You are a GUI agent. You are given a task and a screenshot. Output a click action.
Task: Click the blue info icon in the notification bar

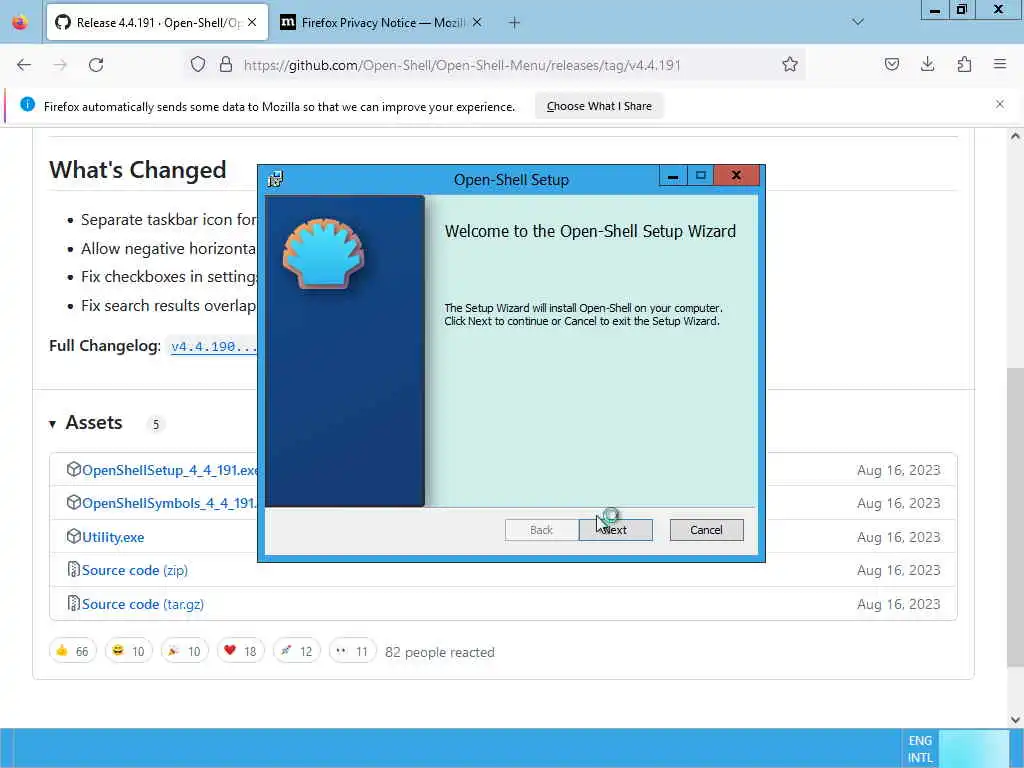[27, 104]
